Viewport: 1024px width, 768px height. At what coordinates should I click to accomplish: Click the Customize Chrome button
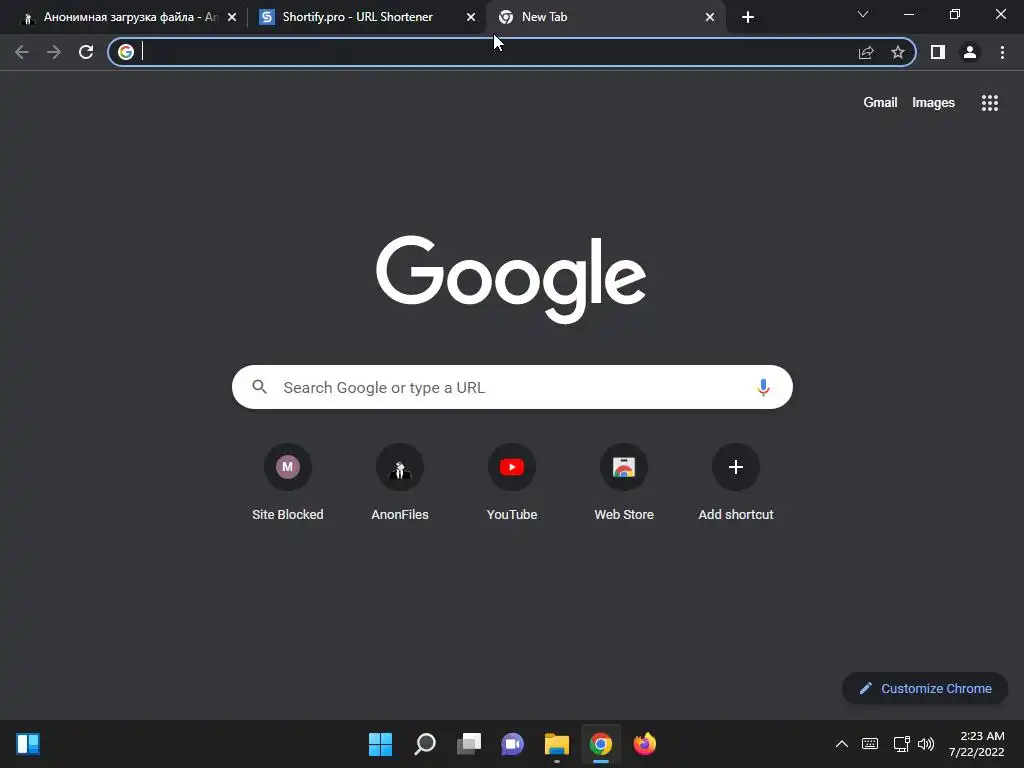coord(925,688)
